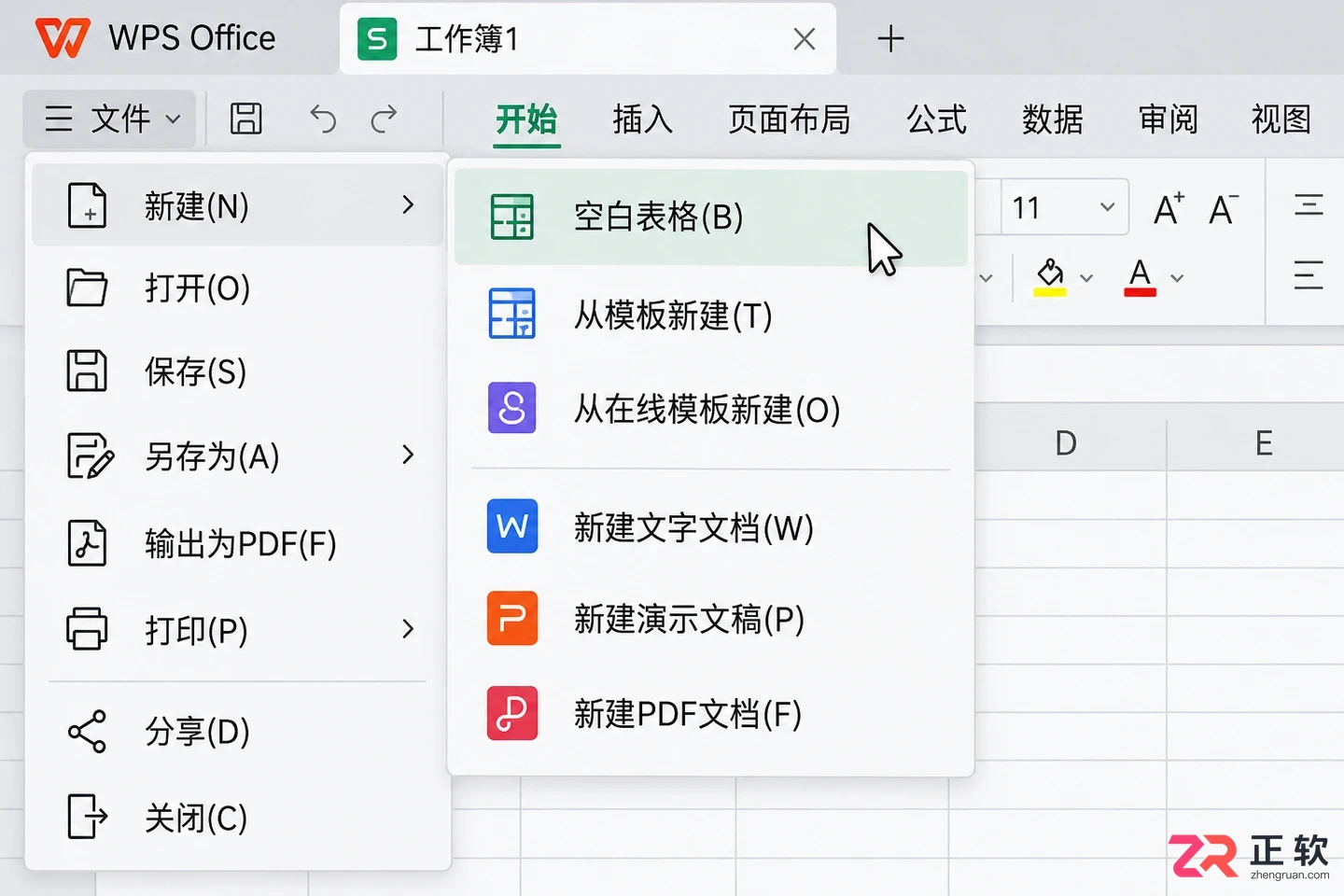Undo the last action

coord(323,119)
